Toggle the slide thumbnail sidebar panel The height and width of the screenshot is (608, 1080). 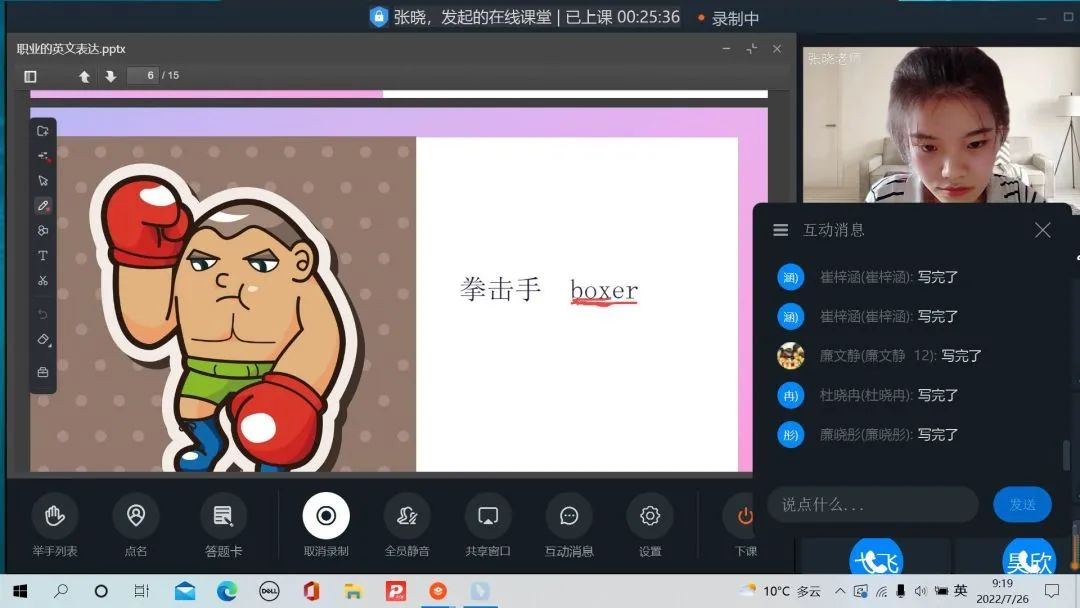[30, 76]
